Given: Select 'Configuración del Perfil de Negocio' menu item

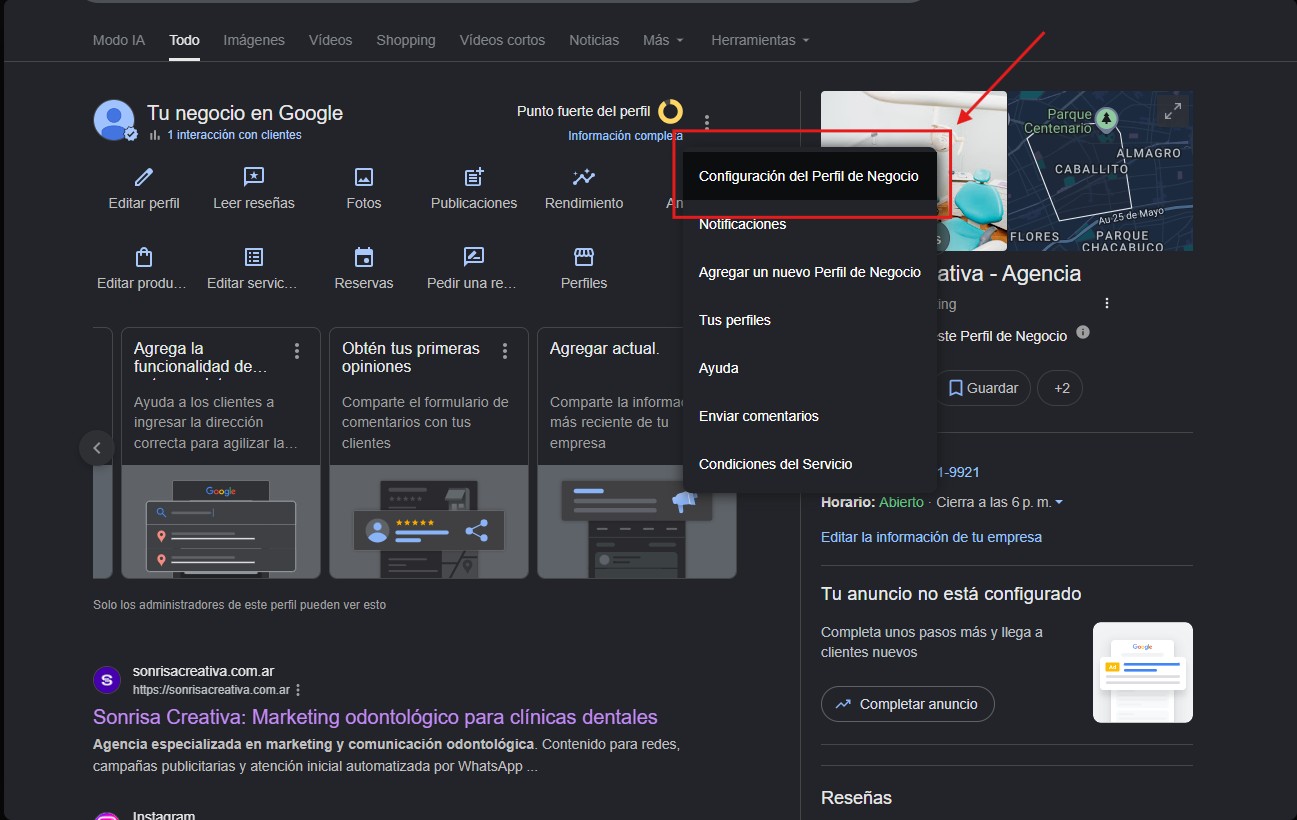Looking at the screenshot, I should click(x=809, y=176).
